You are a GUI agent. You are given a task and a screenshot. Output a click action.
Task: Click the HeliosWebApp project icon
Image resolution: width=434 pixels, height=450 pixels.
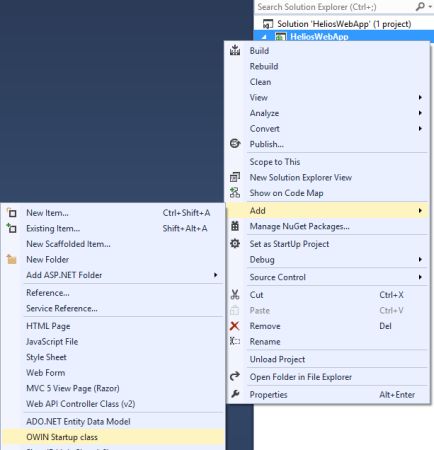[281, 36]
